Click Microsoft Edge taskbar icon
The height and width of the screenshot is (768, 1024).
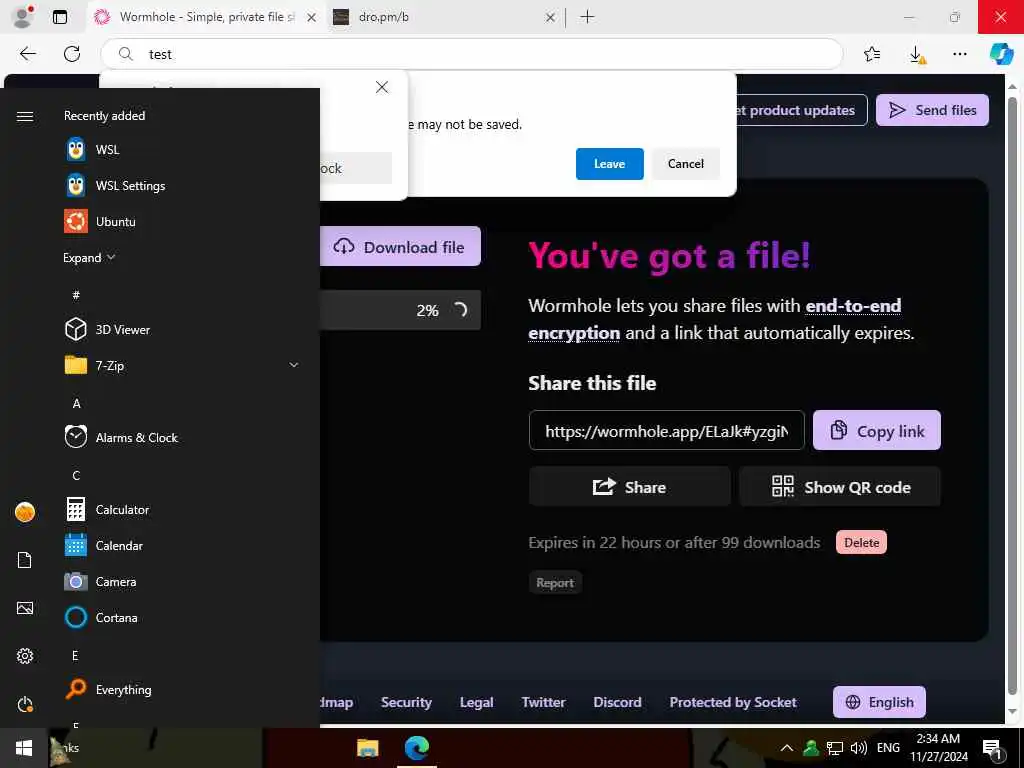(x=417, y=748)
